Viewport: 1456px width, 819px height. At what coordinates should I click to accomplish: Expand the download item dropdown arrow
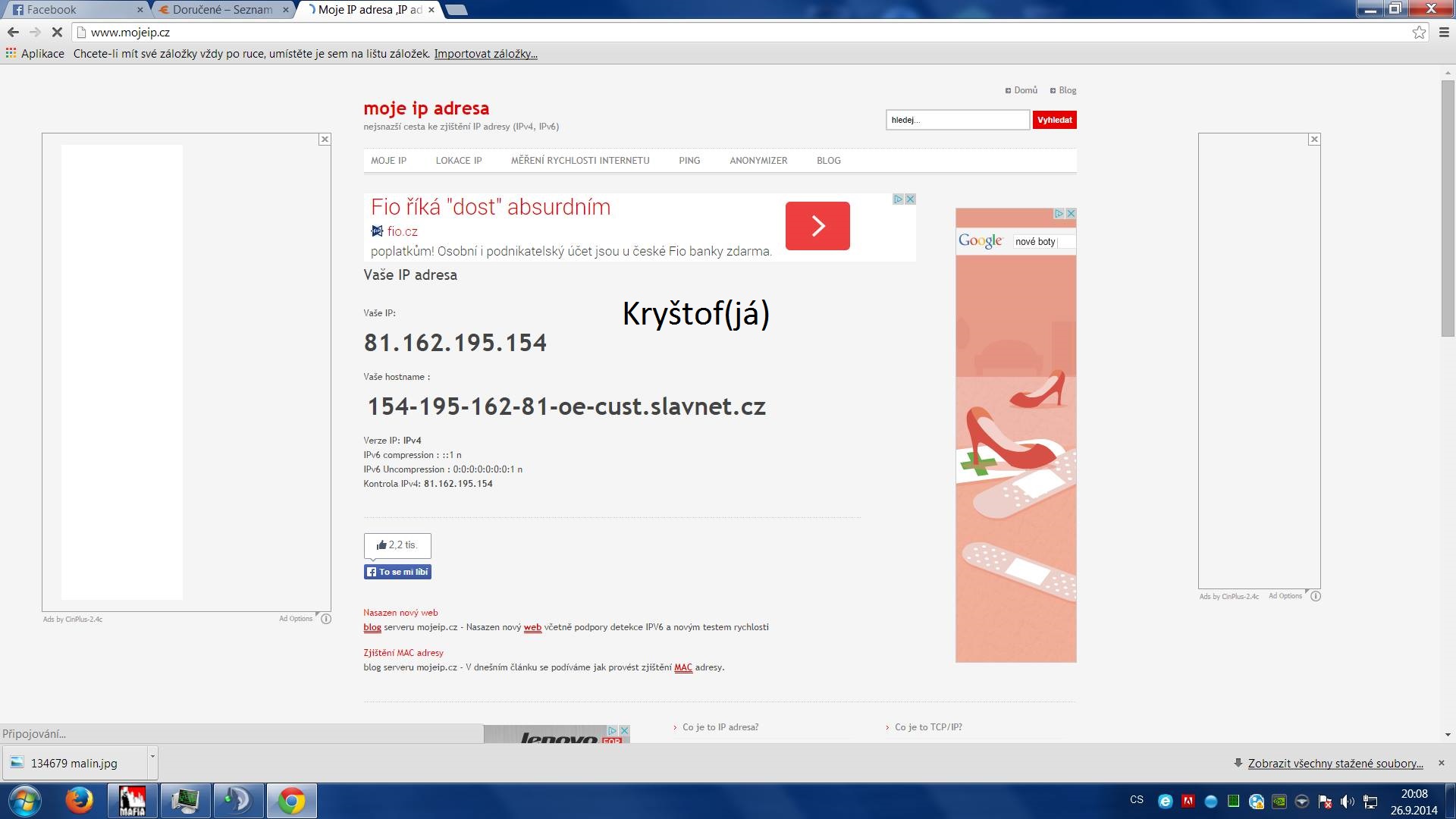[x=152, y=756]
